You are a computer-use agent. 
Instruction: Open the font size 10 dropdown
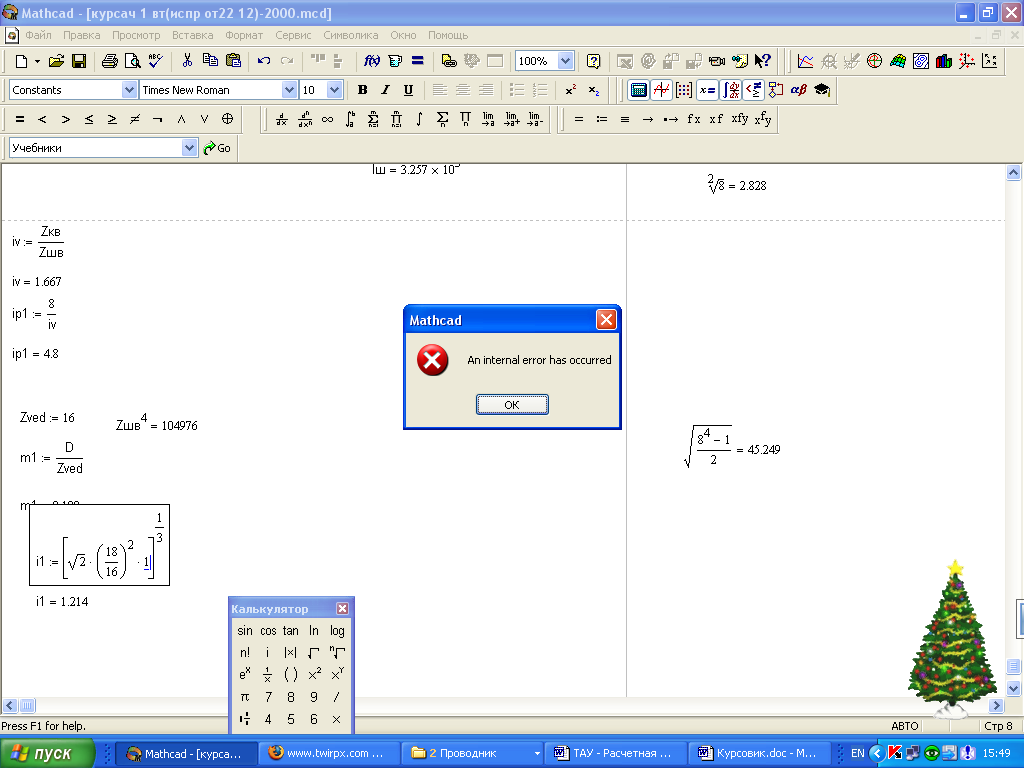click(x=334, y=90)
